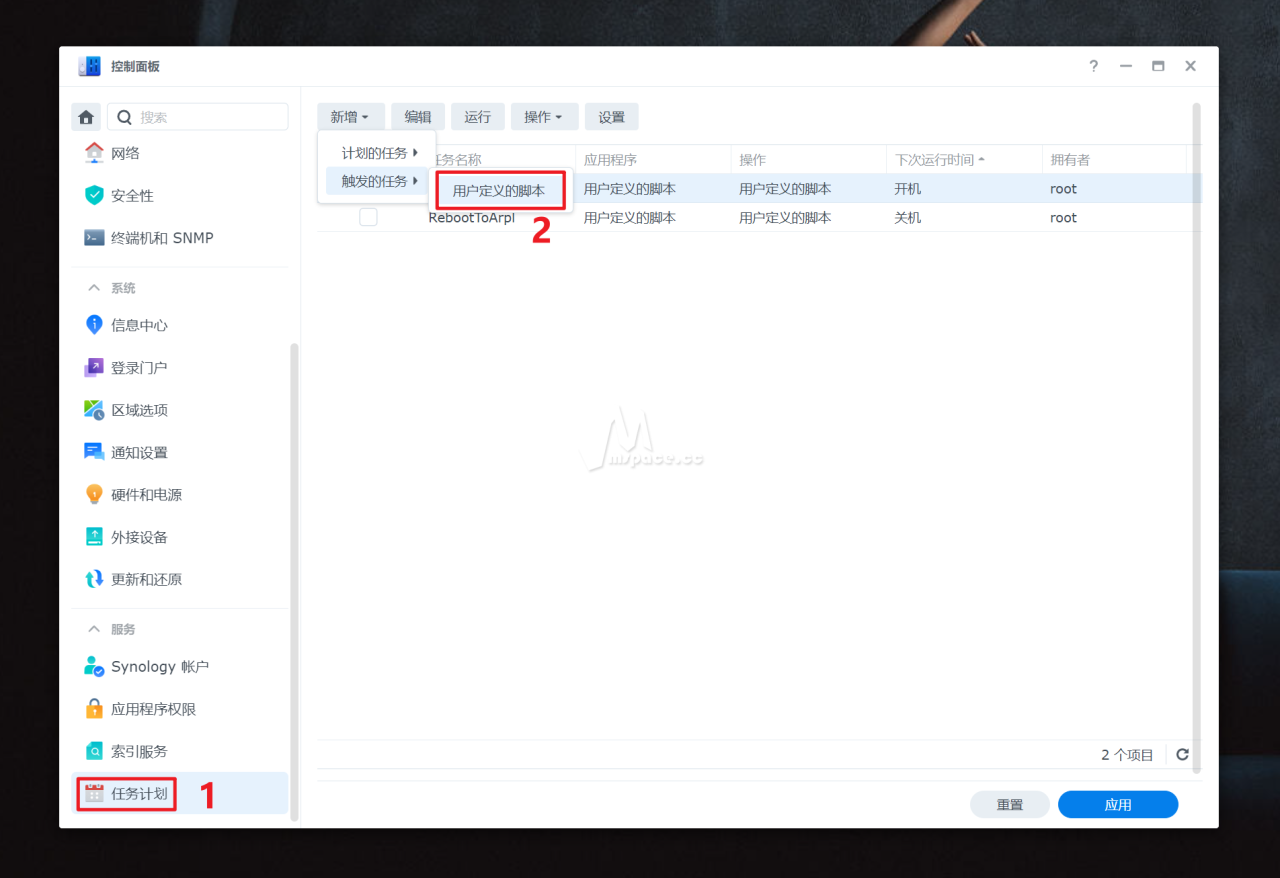Click the lock icon beside 应用程序权限
The width and height of the screenshot is (1280, 878).
(x=94, y=709)
